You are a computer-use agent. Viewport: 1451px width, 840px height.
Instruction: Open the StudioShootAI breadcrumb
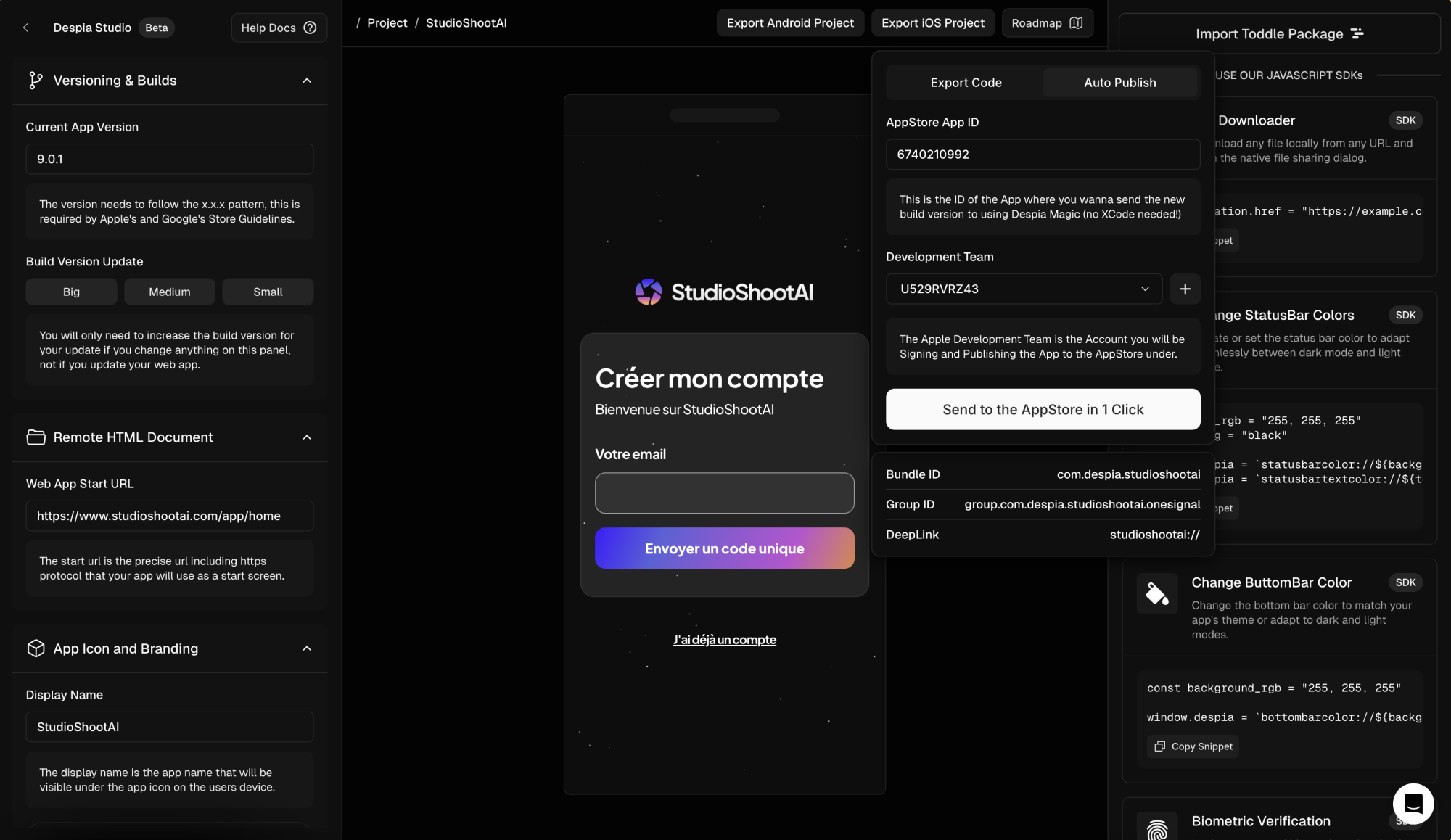point(466,23)
